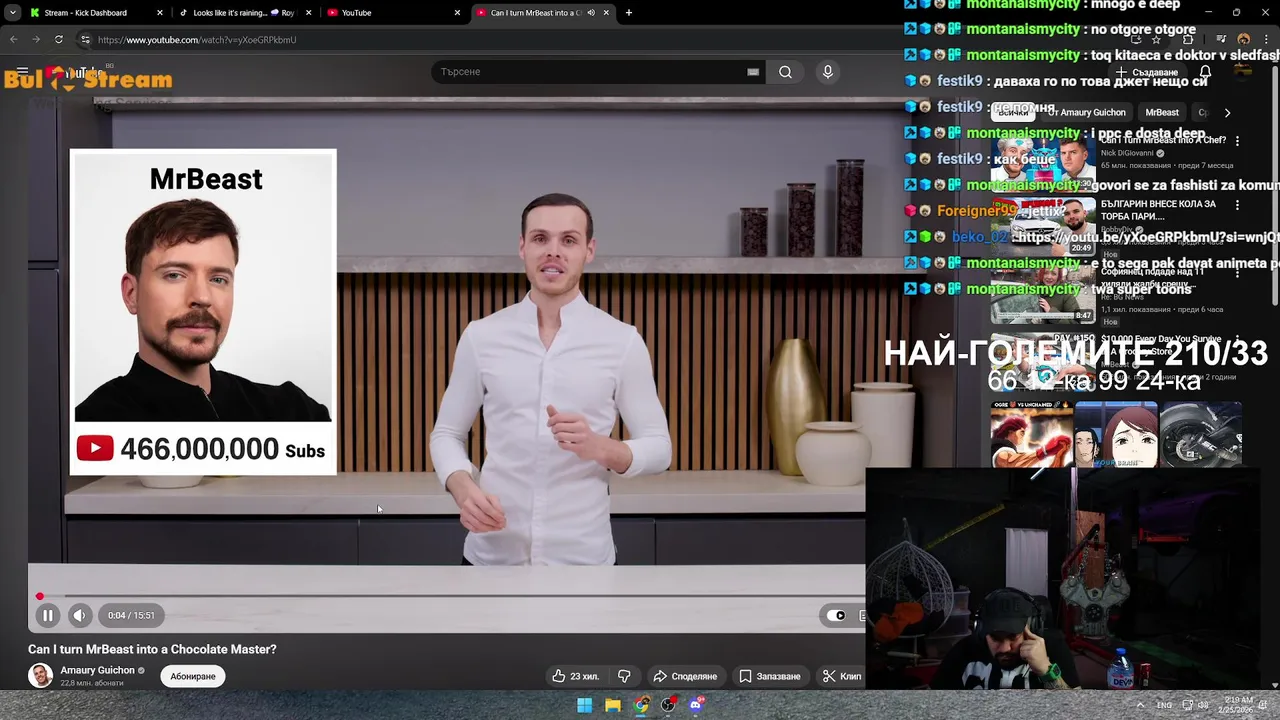Mute the video with the speaker icon

click(79, 615)
